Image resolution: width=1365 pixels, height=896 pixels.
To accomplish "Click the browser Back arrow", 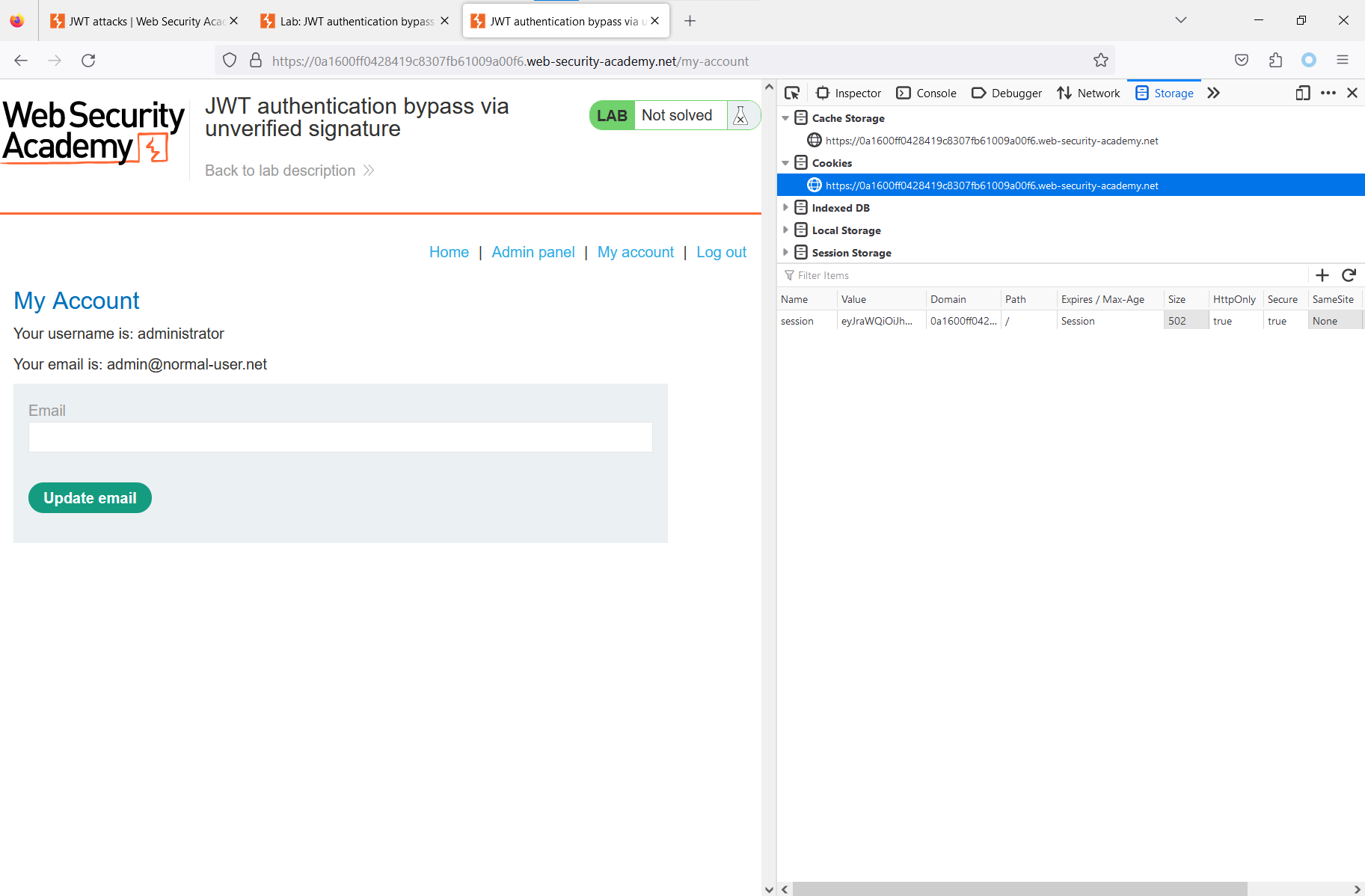I will (21, 61).
